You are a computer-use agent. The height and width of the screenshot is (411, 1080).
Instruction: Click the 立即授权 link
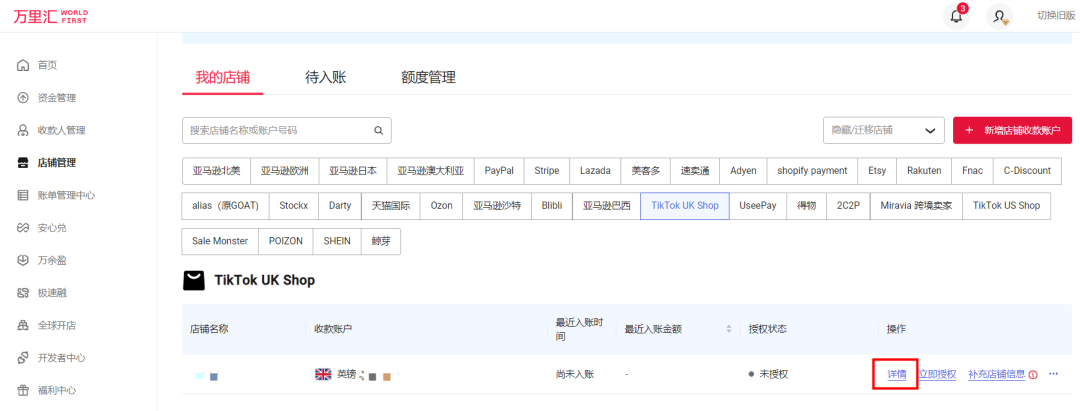coord(937,375)
